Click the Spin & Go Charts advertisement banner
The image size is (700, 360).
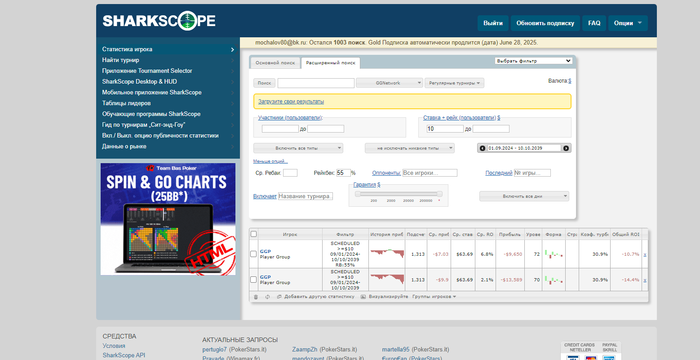click(x=168, y=219)
